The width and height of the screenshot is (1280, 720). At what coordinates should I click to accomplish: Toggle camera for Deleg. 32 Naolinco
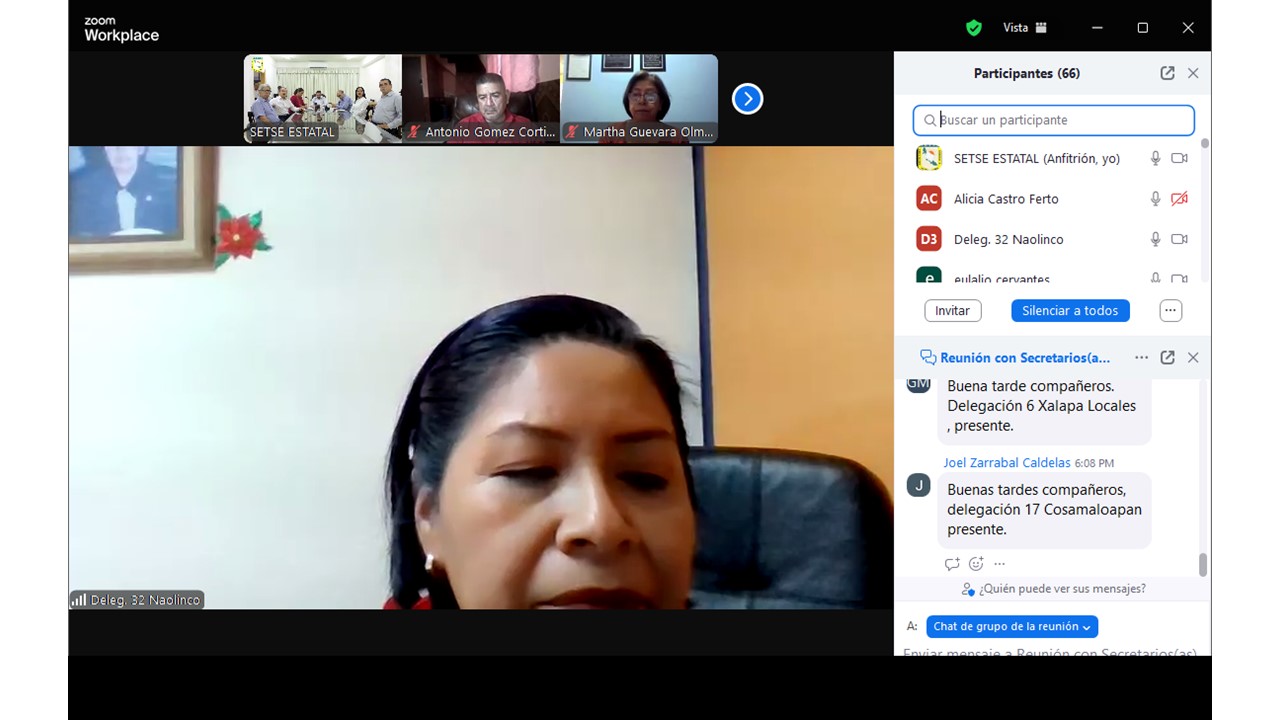(x=1179, y=239)
